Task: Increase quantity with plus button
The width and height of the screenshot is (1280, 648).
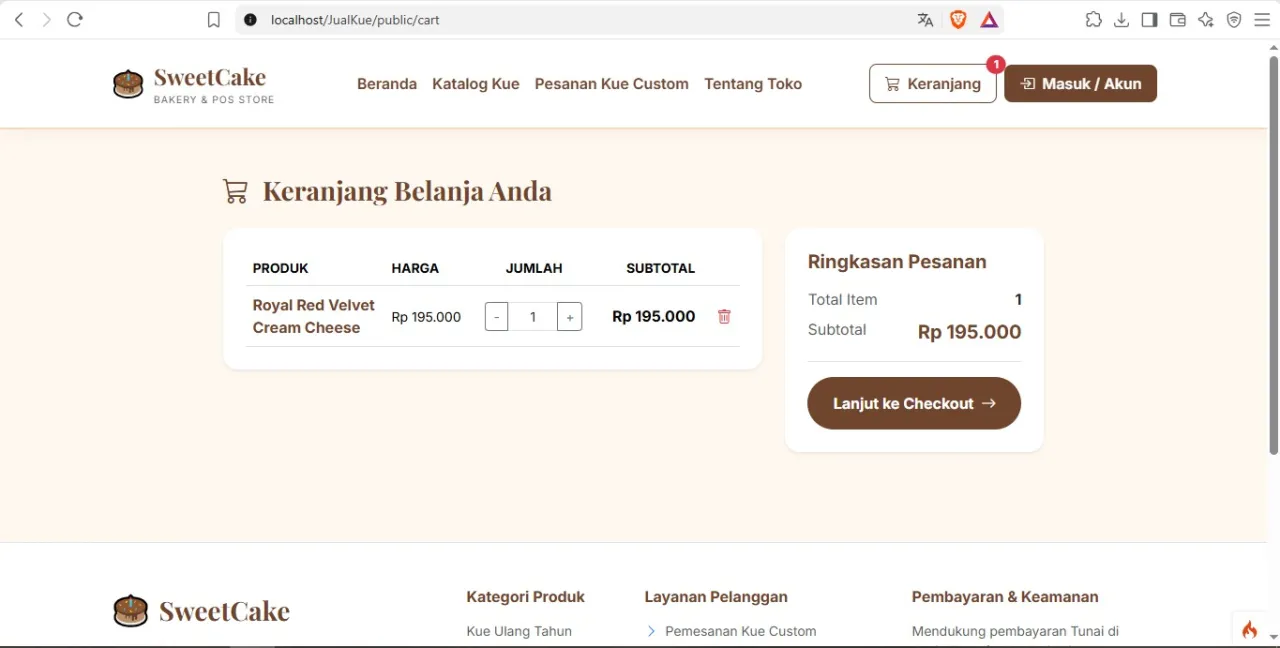Action: pos(570,317)
